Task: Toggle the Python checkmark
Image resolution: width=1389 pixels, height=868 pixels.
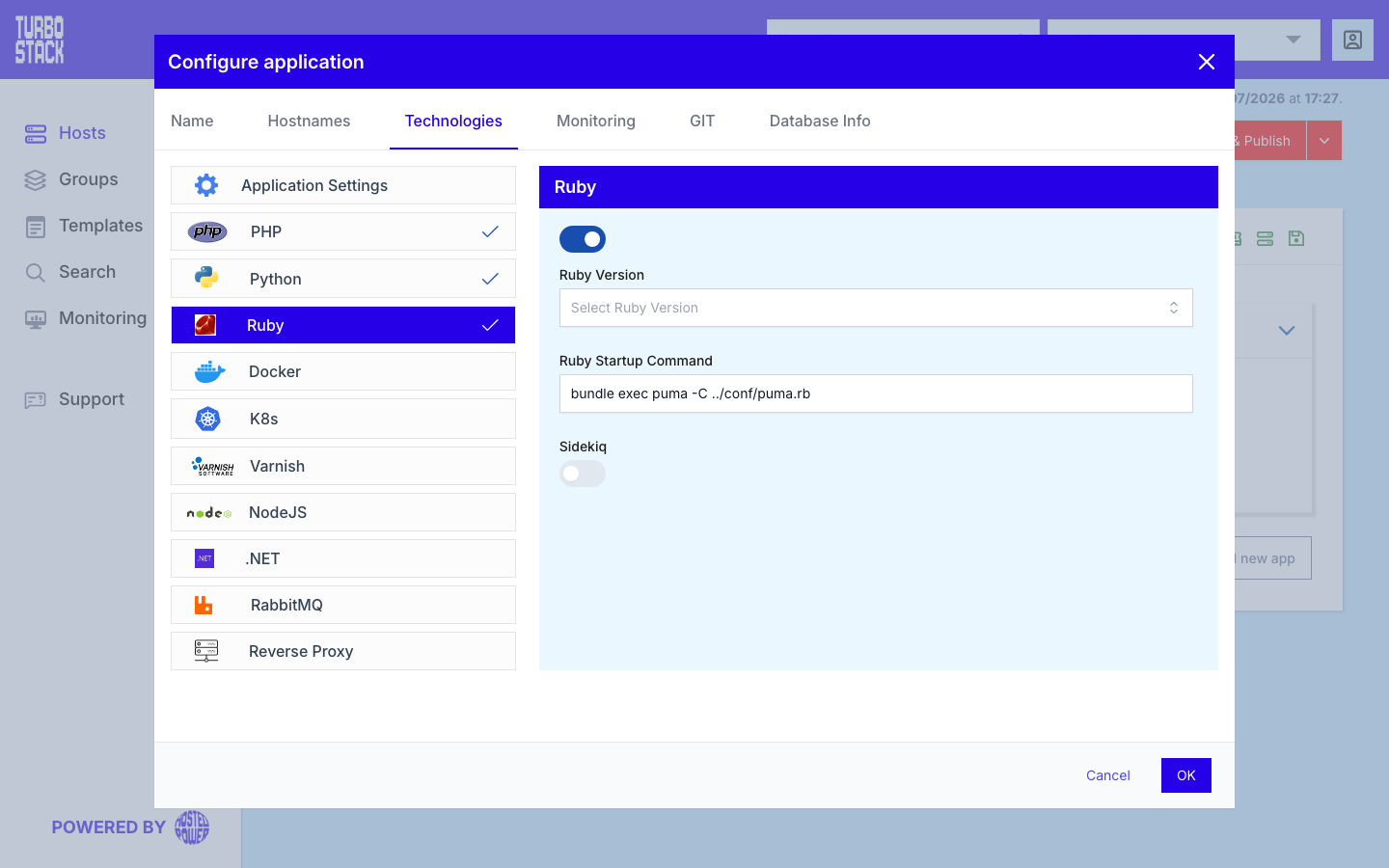Action: [490, 279]
